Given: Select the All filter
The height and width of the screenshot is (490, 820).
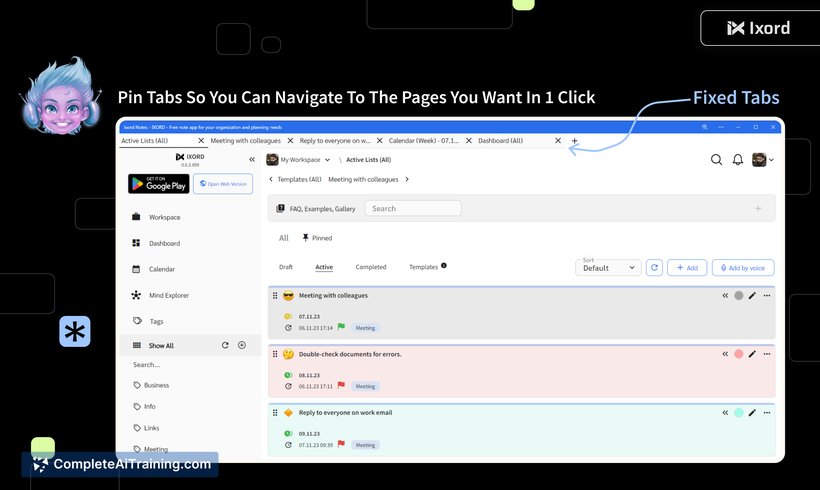Looking at the screenshot, I should tap(283, 238).
